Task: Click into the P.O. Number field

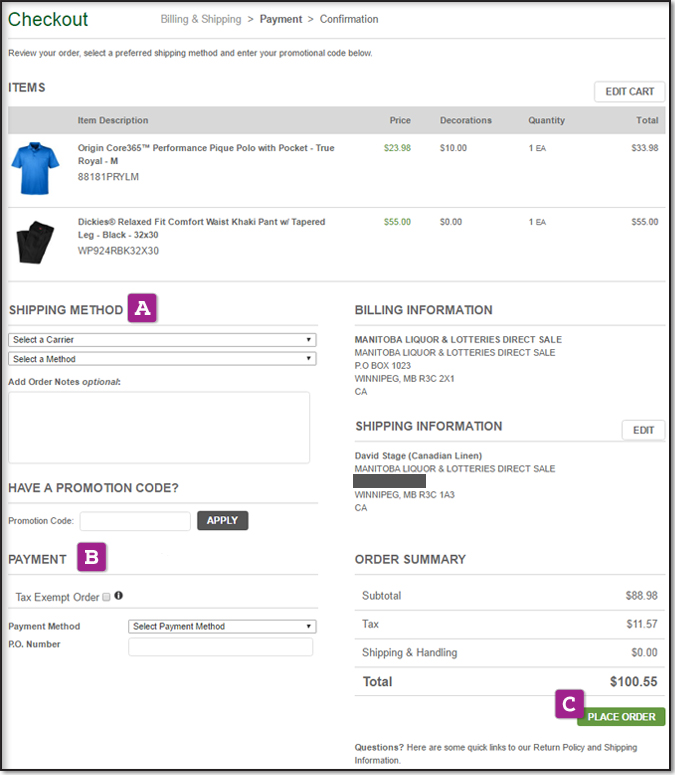Action: [220, 647]
